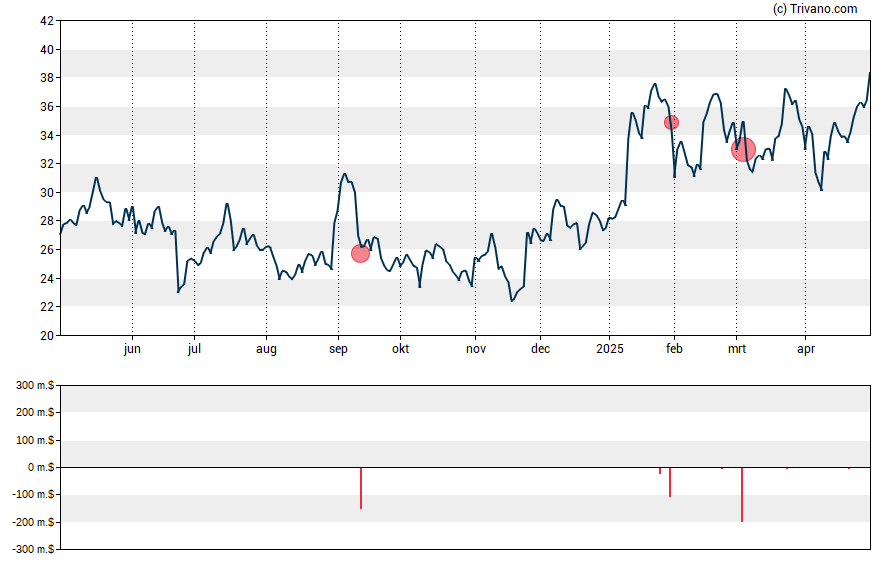The height and width of the screenshot is (565, 888).
Task: Click the "0 m.$" axis value
Action: point(41,468)
